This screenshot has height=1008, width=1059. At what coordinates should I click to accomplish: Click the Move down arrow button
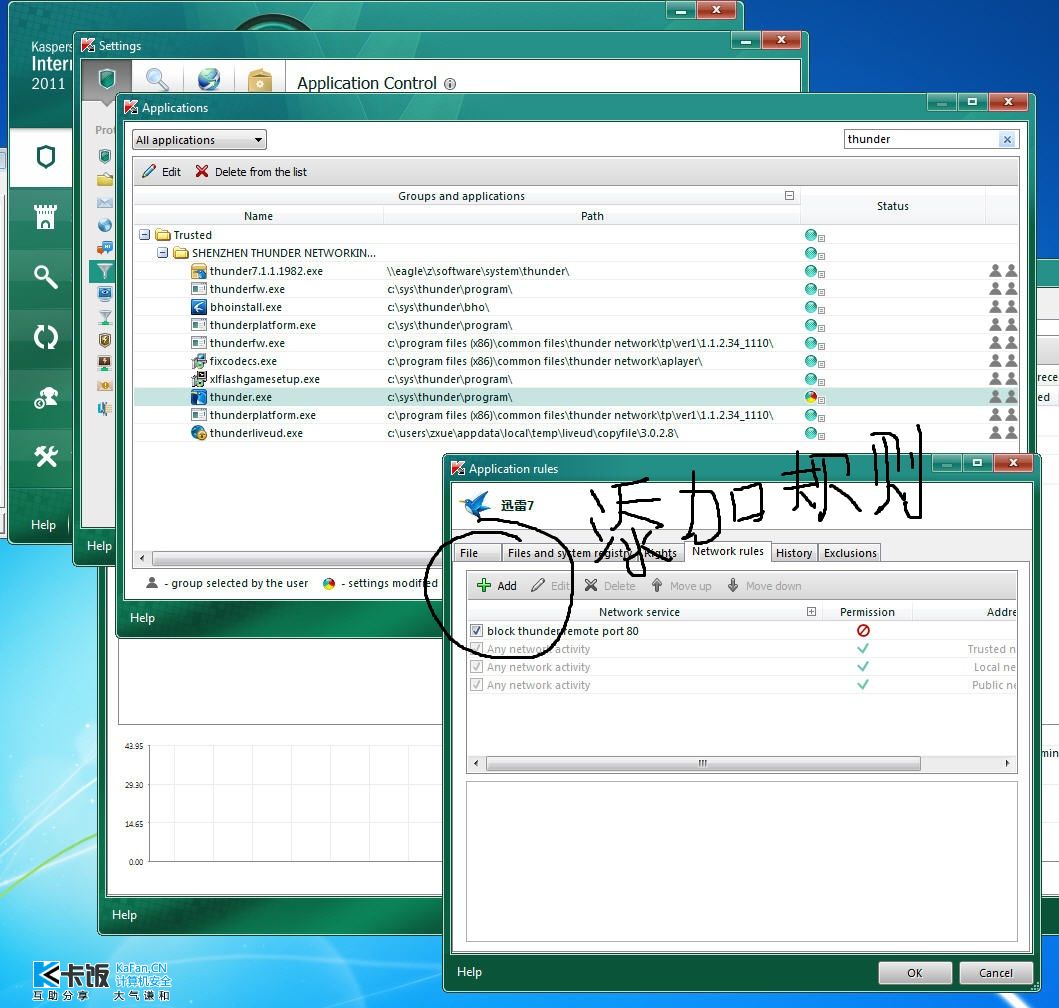tap(764, 586)
